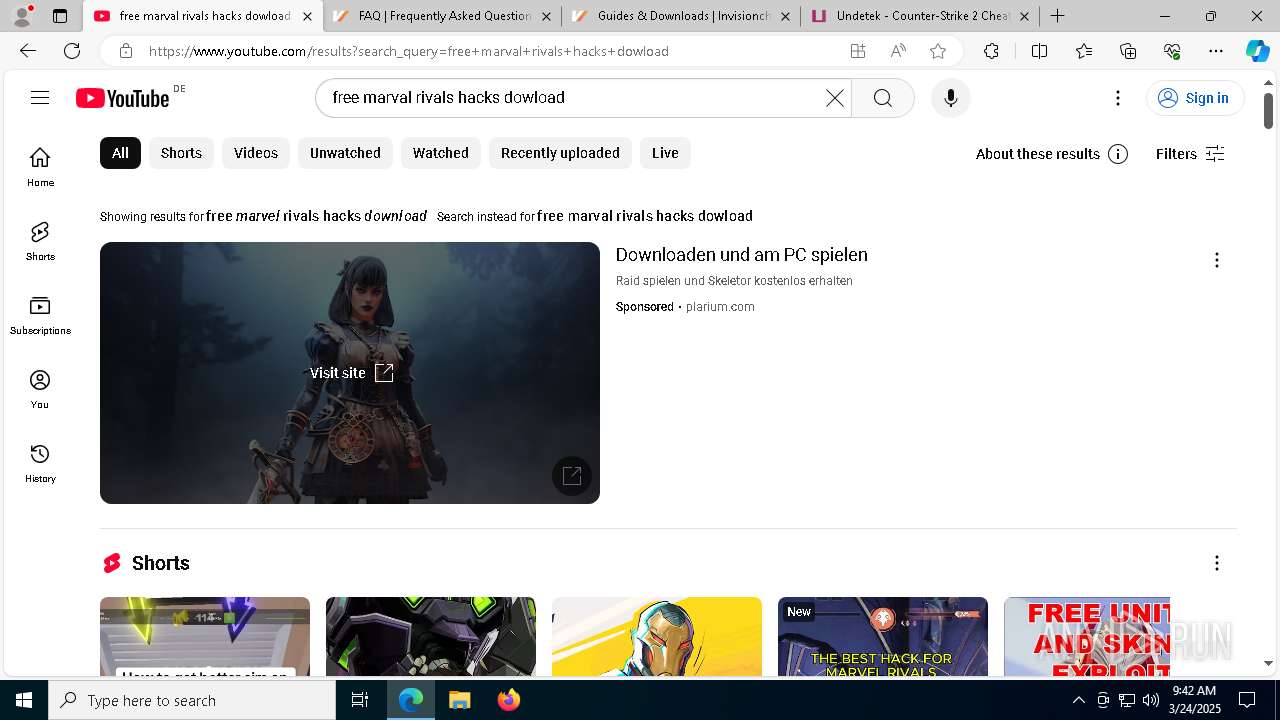Screen dimensions: 1280x720
Task: Select the All filter chip
Action: pos(120,153)
